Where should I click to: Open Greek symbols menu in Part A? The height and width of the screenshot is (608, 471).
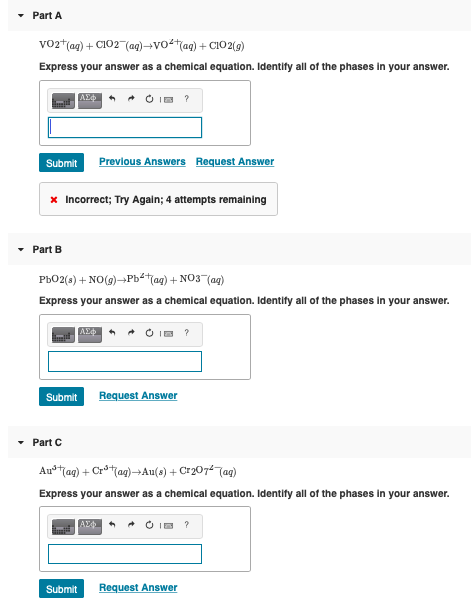(x=90, y=101)
